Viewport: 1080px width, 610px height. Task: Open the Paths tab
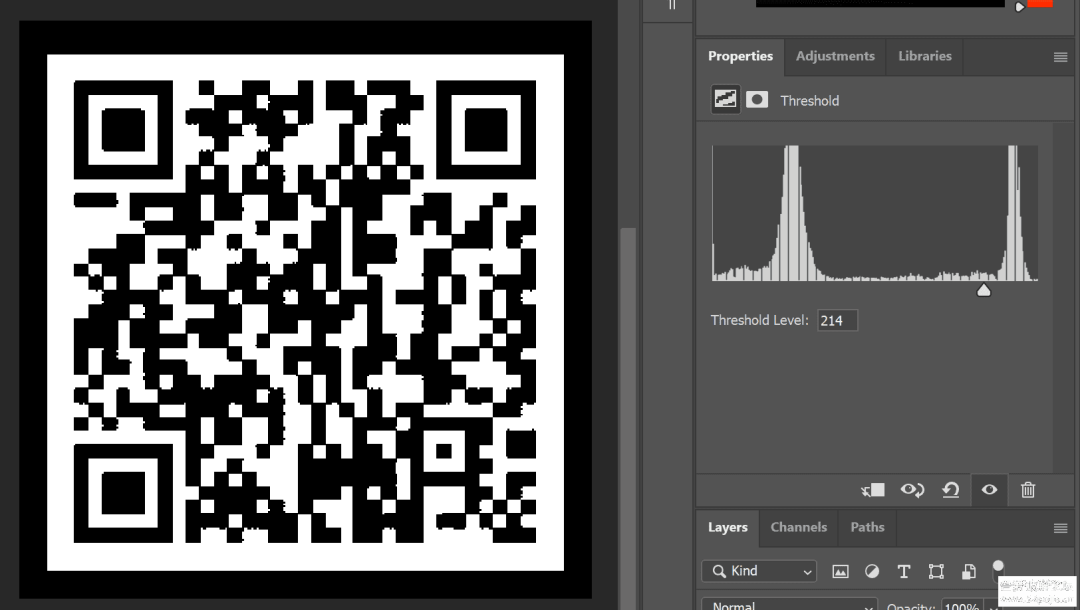tap(867, 527)
